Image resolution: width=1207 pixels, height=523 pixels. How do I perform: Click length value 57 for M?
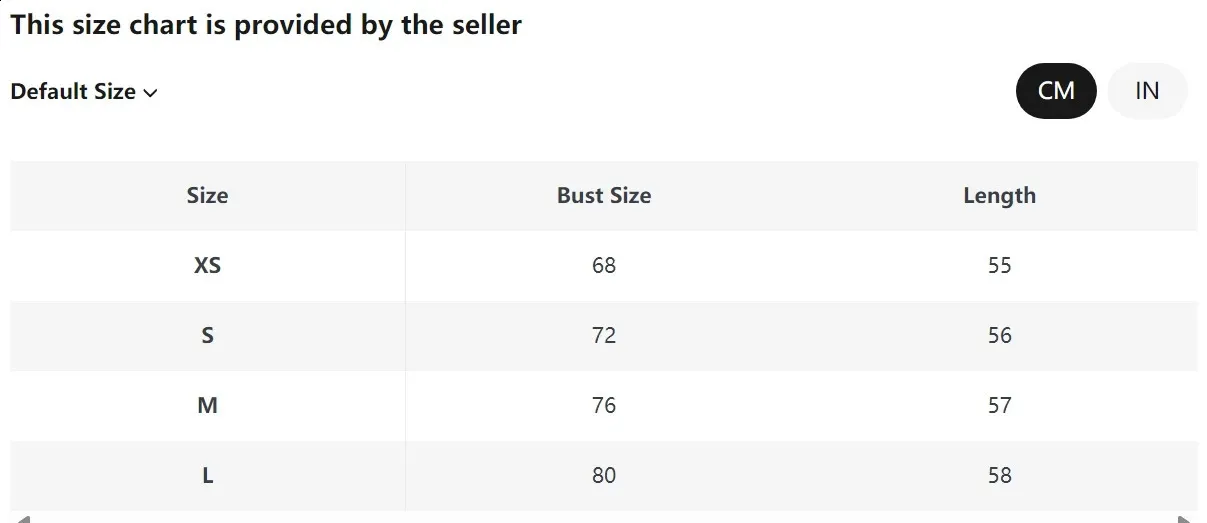click(999, 406)
